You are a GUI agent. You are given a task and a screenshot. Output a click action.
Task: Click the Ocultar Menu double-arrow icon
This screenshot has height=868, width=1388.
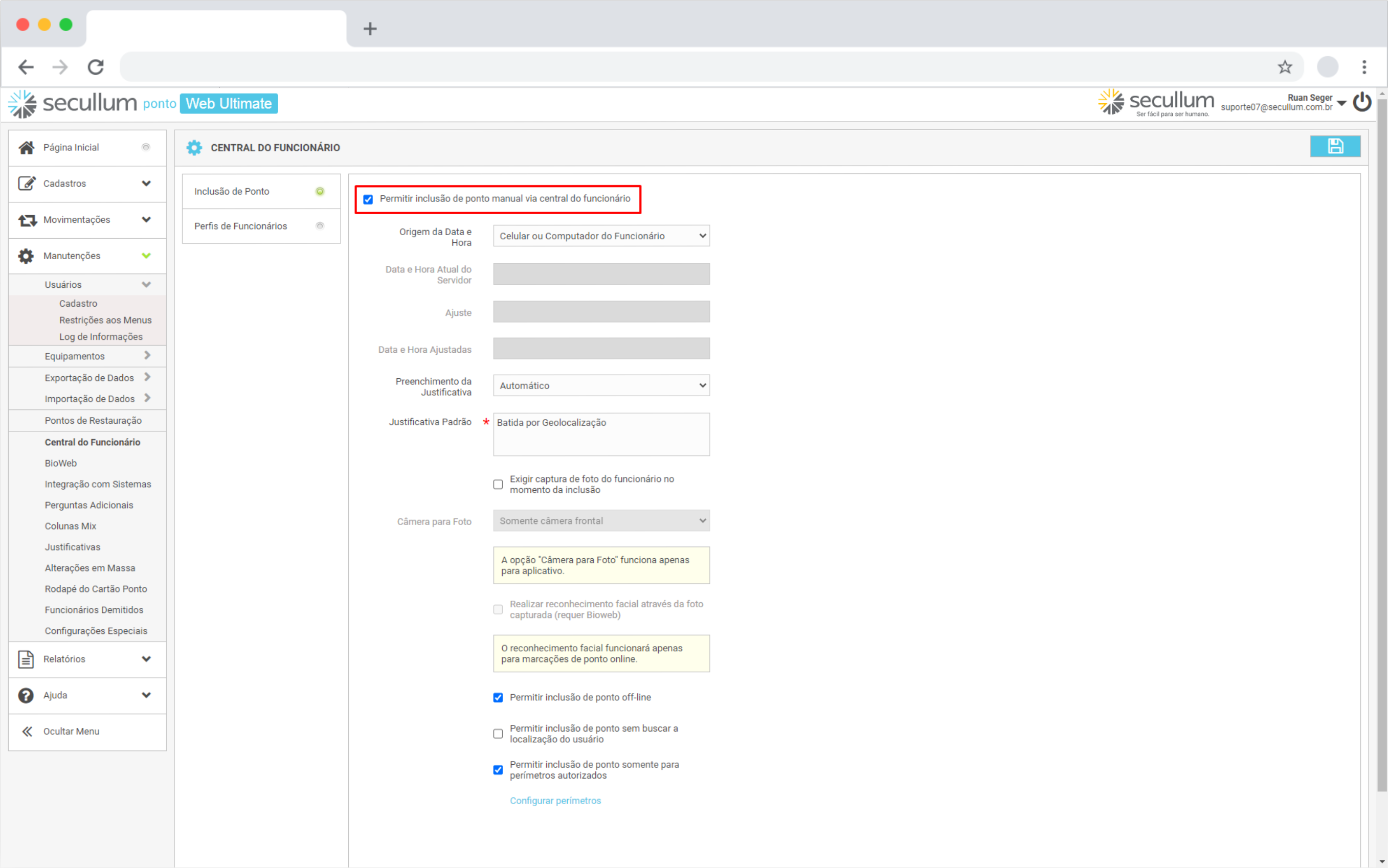(27, 731)
